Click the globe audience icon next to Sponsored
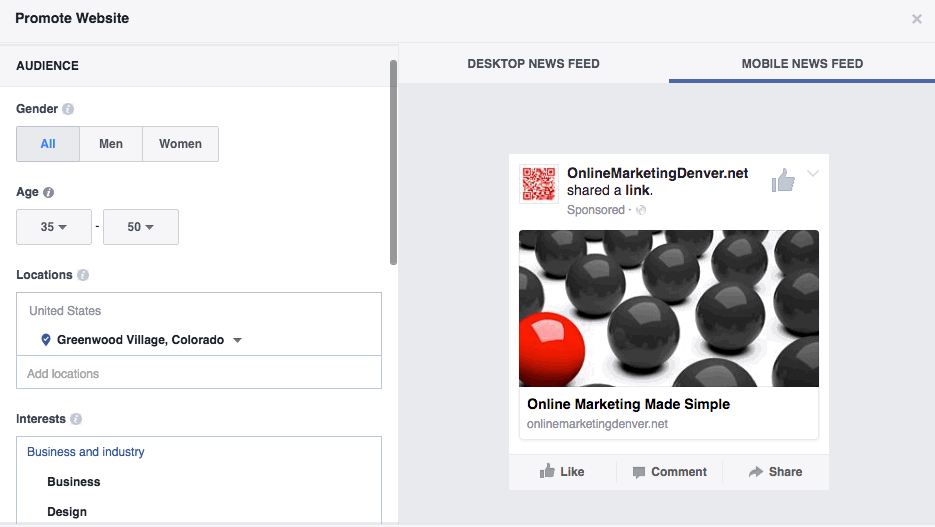The width and height of the screenshot is (935, 527). tap(641, 210)
